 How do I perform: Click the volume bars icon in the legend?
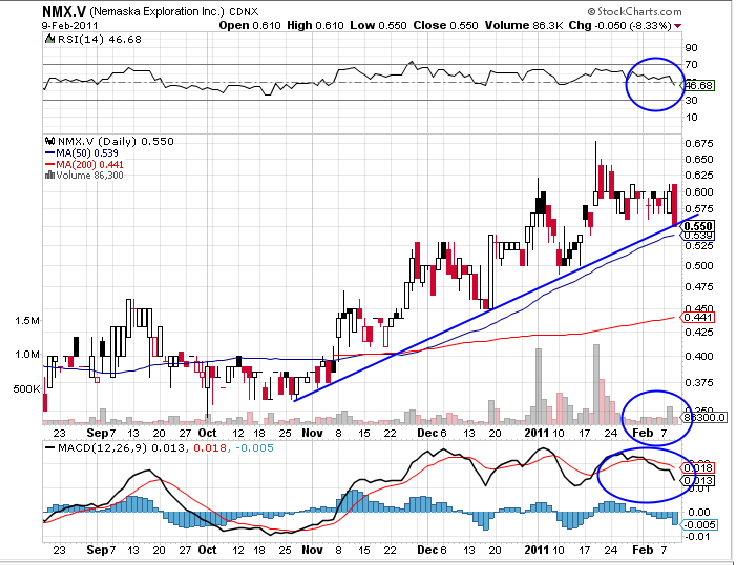[x=50, y=175]
